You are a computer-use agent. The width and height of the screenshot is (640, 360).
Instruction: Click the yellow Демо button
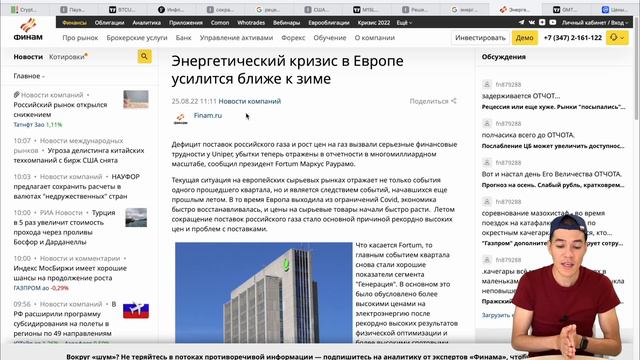click(x=524, y=38)
